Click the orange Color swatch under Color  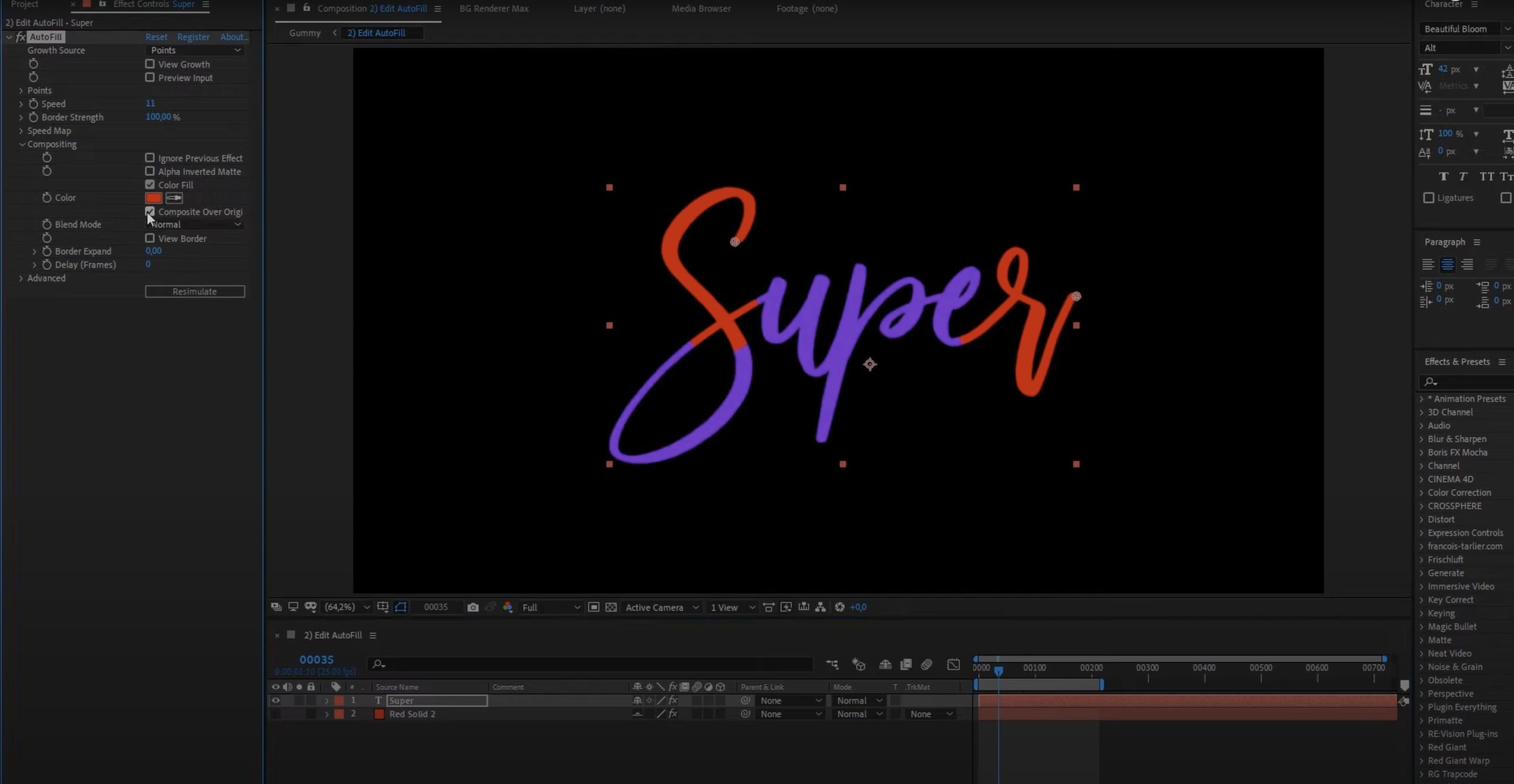point(154,198)
